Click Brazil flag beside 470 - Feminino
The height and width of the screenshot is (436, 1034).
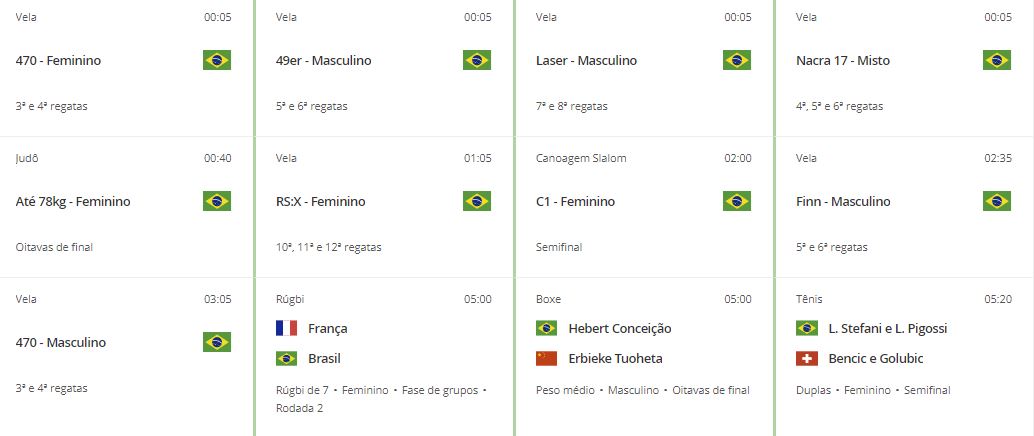[x=217, y=60]
